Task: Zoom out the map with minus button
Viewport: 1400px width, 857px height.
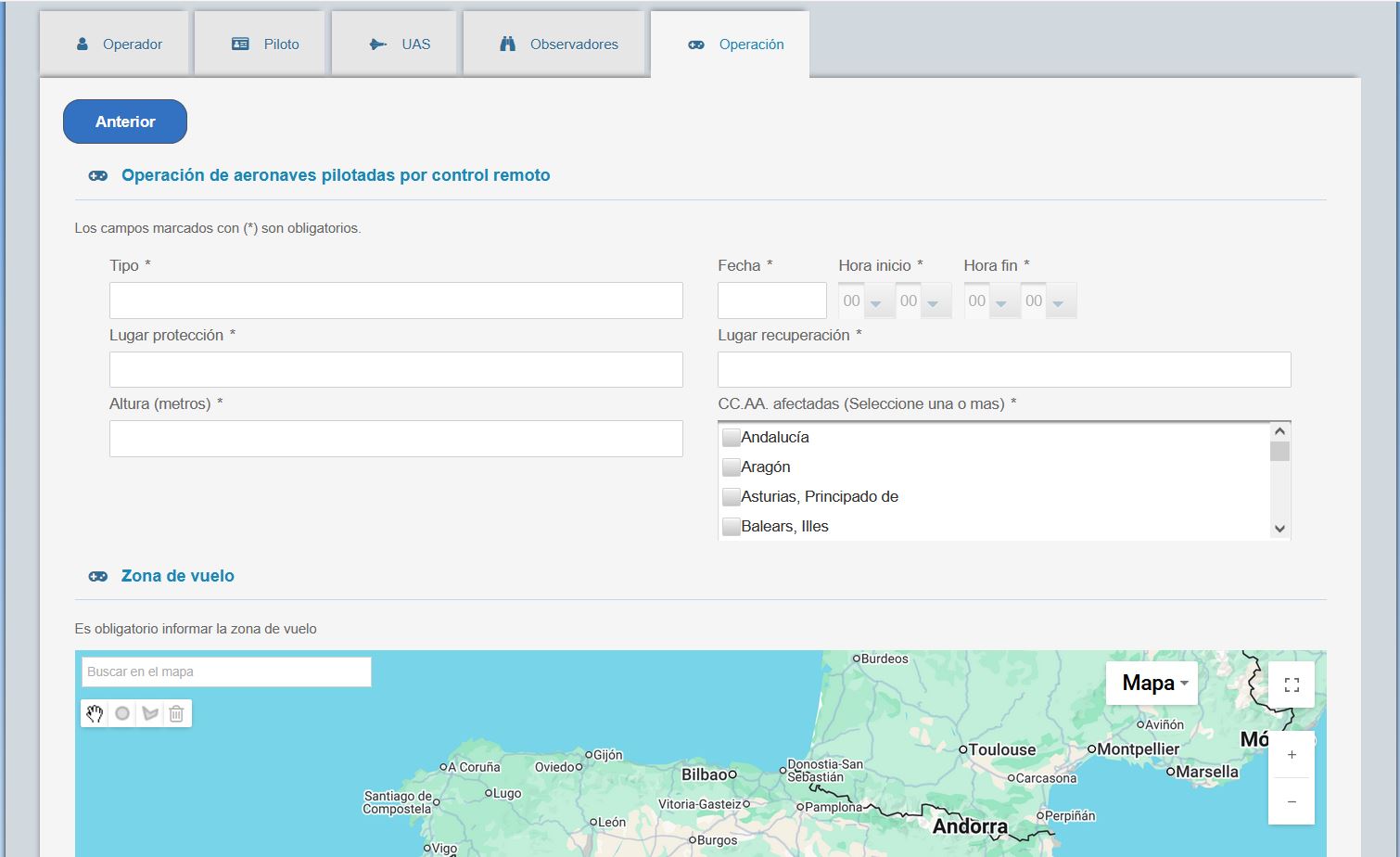Action: [x=1292, y=801]
